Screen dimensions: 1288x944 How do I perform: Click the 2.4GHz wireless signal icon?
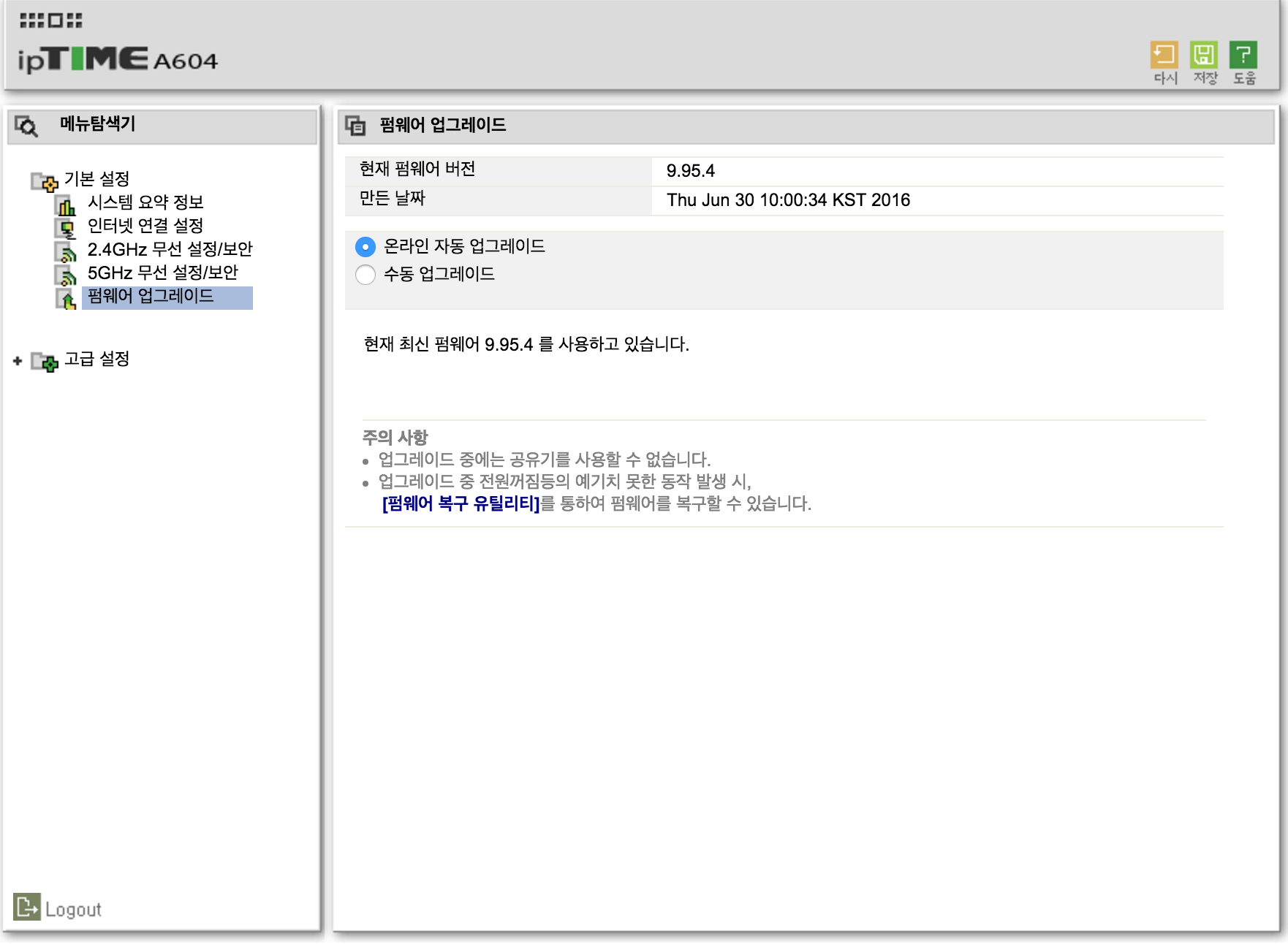pos(66,252)
